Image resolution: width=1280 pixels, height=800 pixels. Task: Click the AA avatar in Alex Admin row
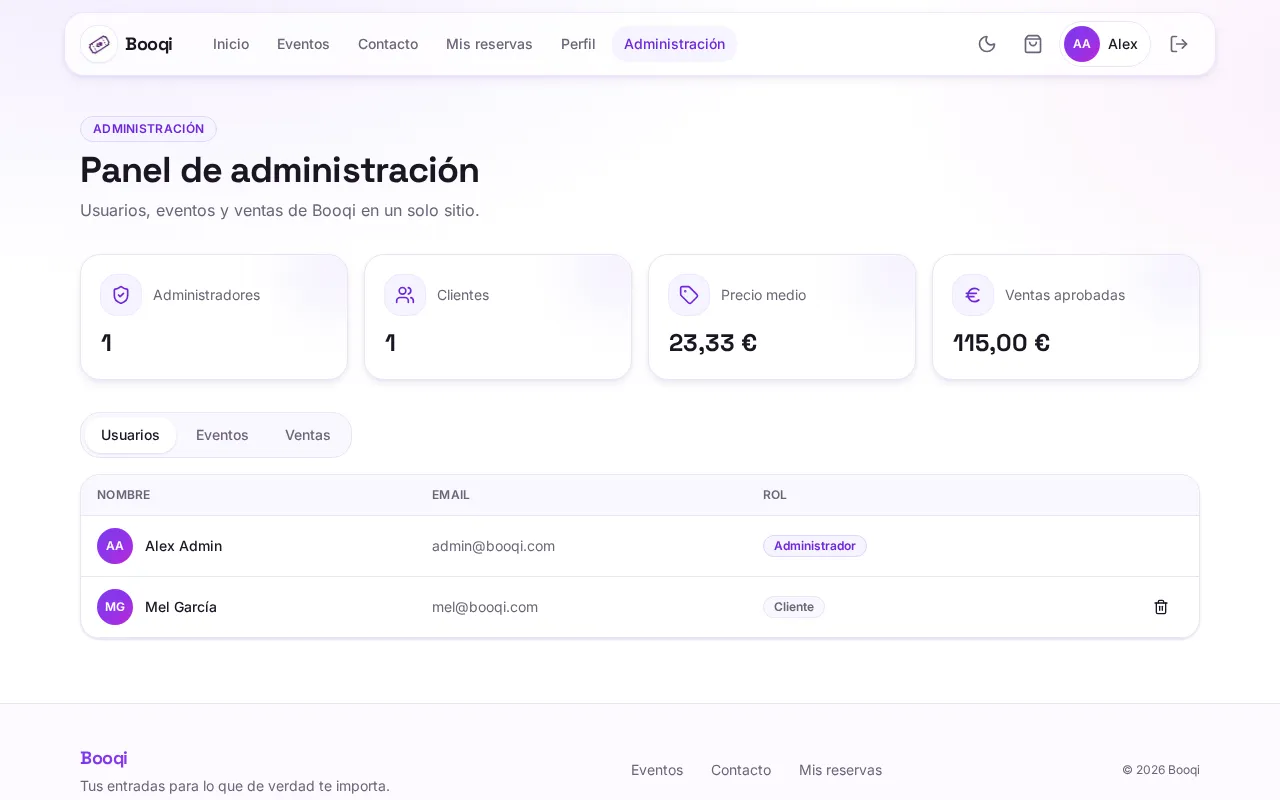click(115, 546)
